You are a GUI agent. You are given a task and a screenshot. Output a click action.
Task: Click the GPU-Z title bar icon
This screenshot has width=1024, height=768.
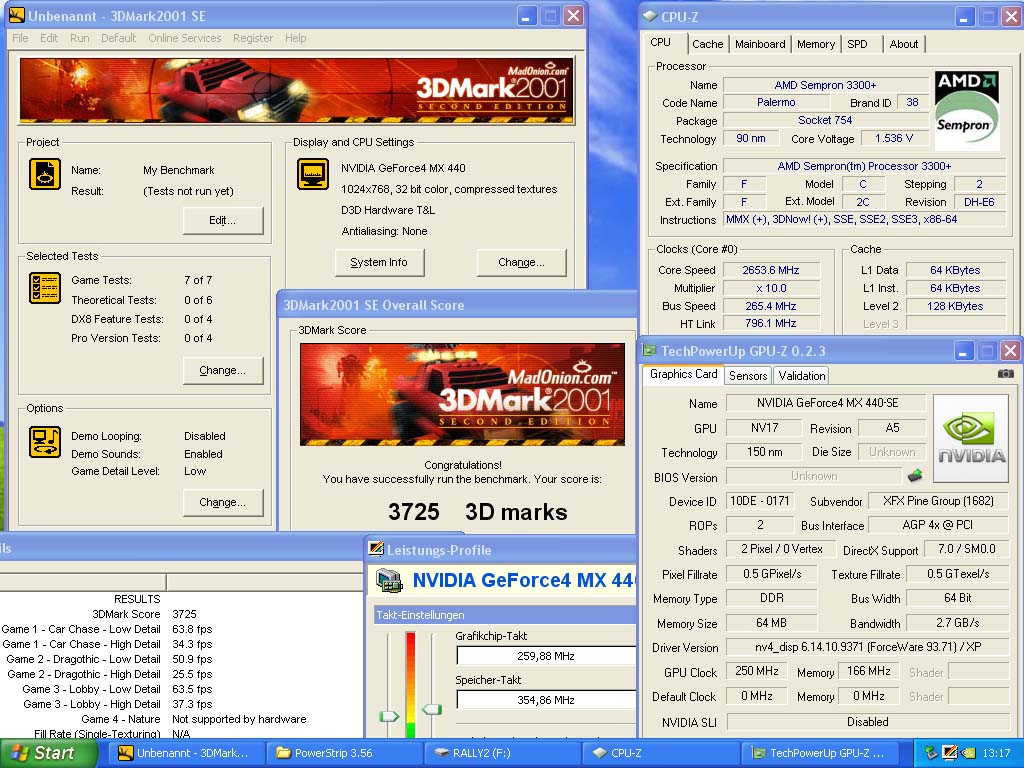pos(649,351)
